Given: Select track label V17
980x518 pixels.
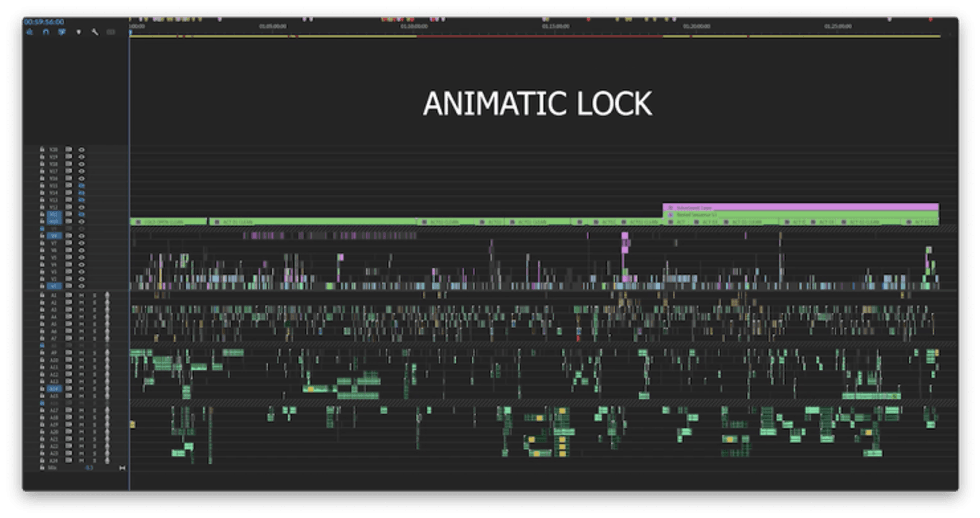Looking at the screenshot, I should click(x=54, y=171).
